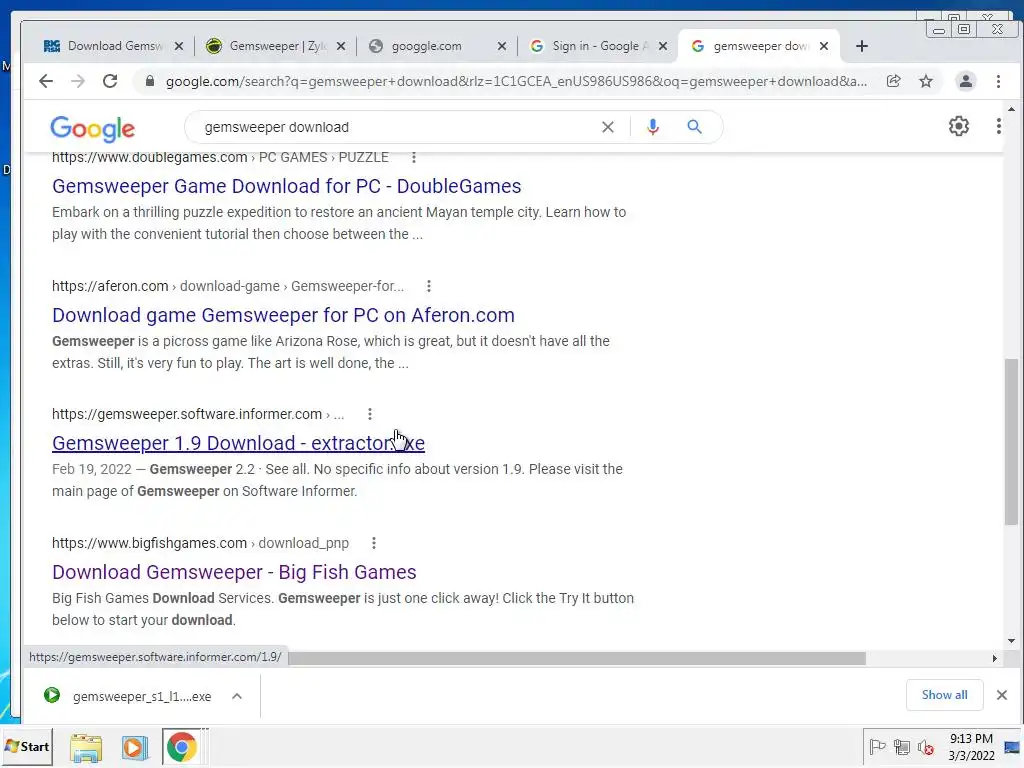
Task: Close the Download Gemsweeper tab
Action: 179,46
